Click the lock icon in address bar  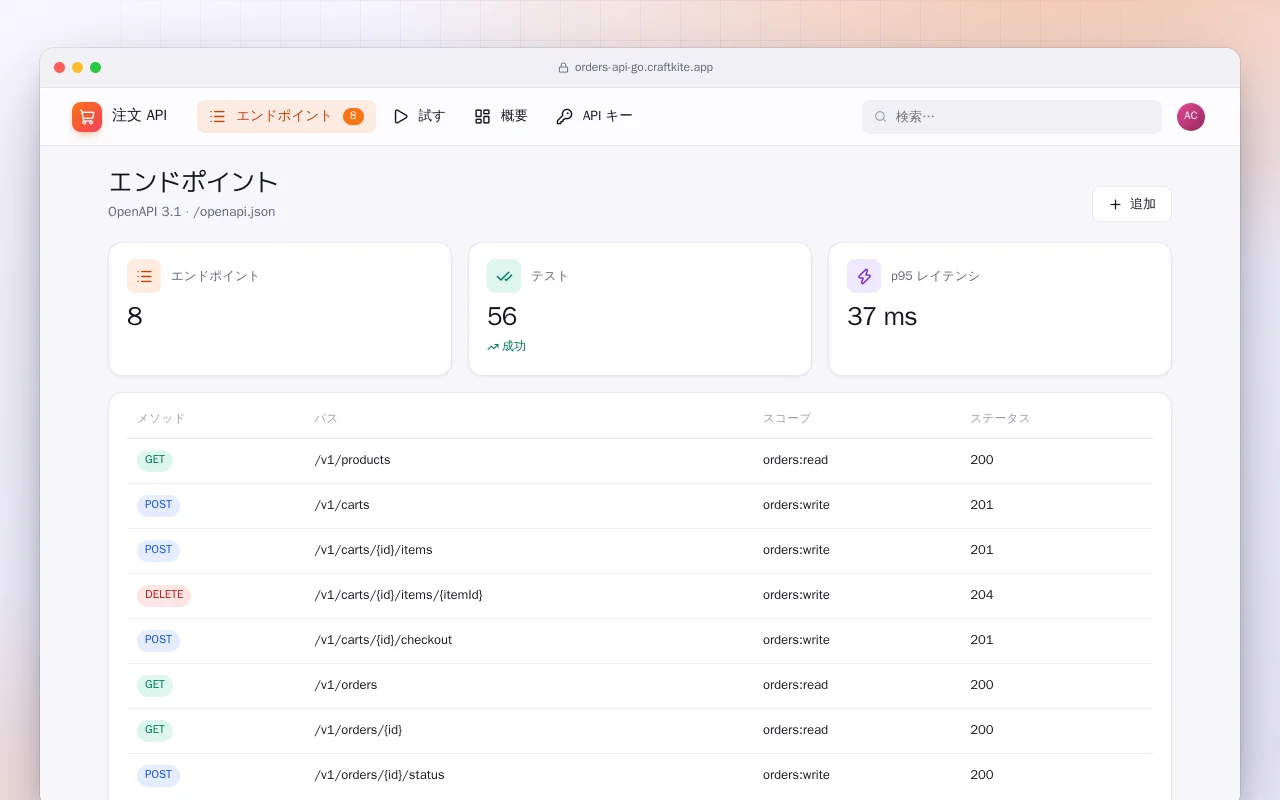(x=563, y=68)
